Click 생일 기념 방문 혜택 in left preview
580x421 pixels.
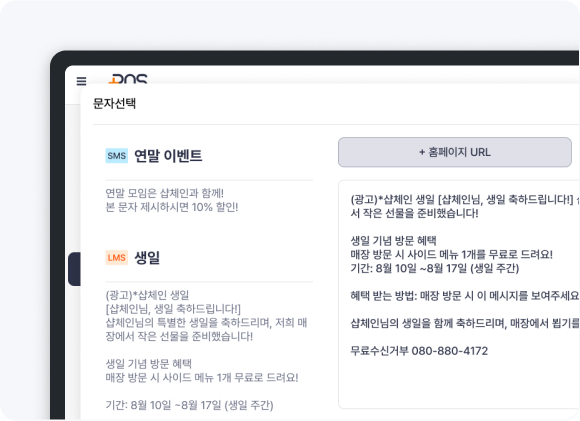click(148, 364)
